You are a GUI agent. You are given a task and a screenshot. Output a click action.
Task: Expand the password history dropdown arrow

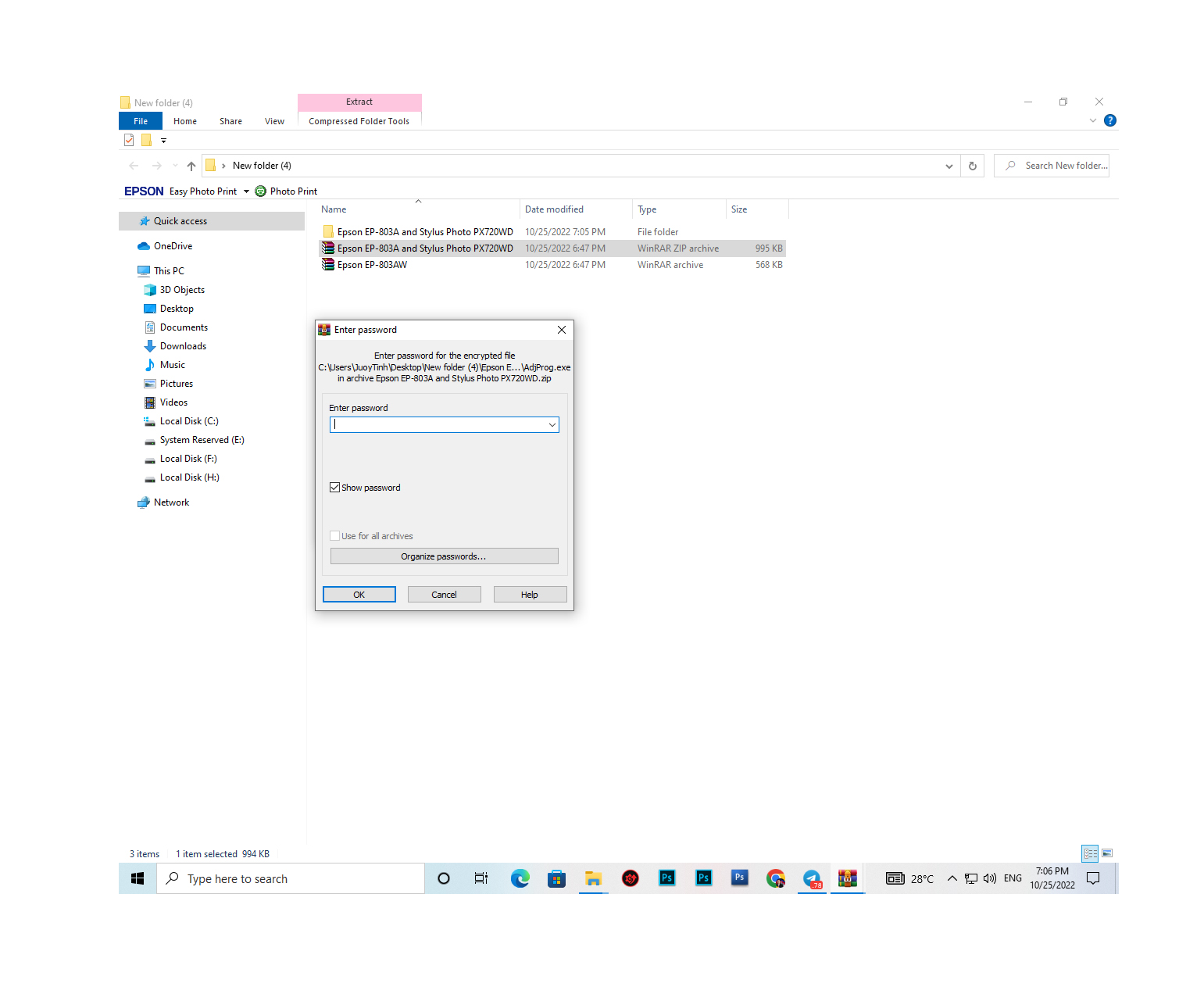(x=552, y=425)
